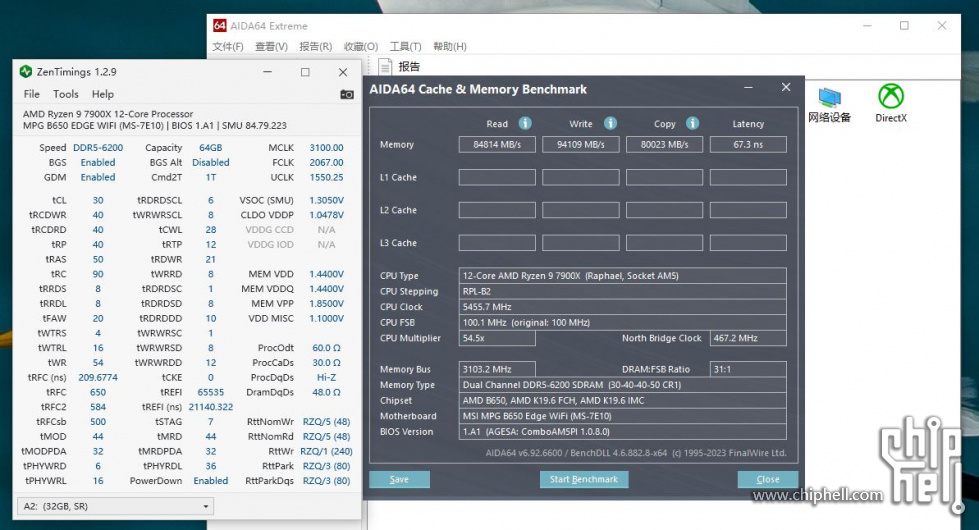Click the PowerDown value Enabled
Viewport: 979px width, 530px height.
tap(210, 481)
